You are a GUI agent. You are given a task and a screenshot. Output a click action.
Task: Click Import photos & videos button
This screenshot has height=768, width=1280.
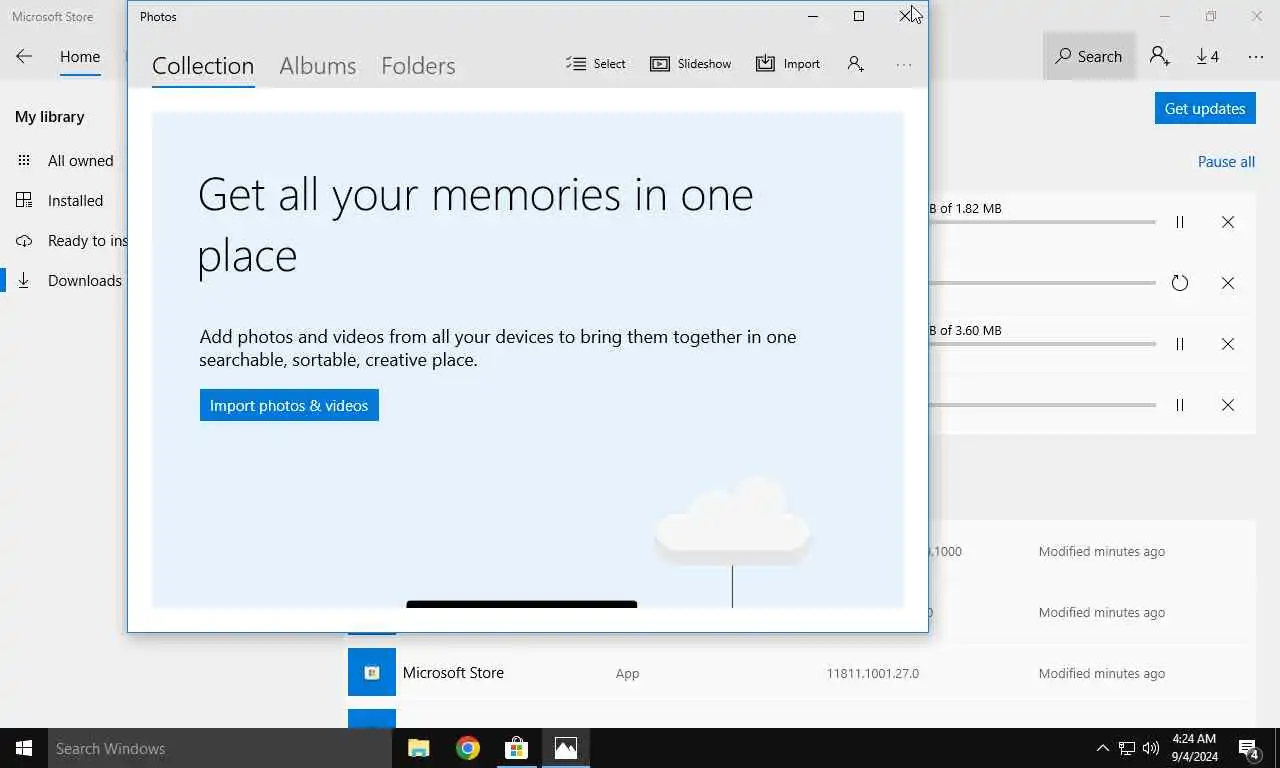pyautogui.click(x=289, y=405)
